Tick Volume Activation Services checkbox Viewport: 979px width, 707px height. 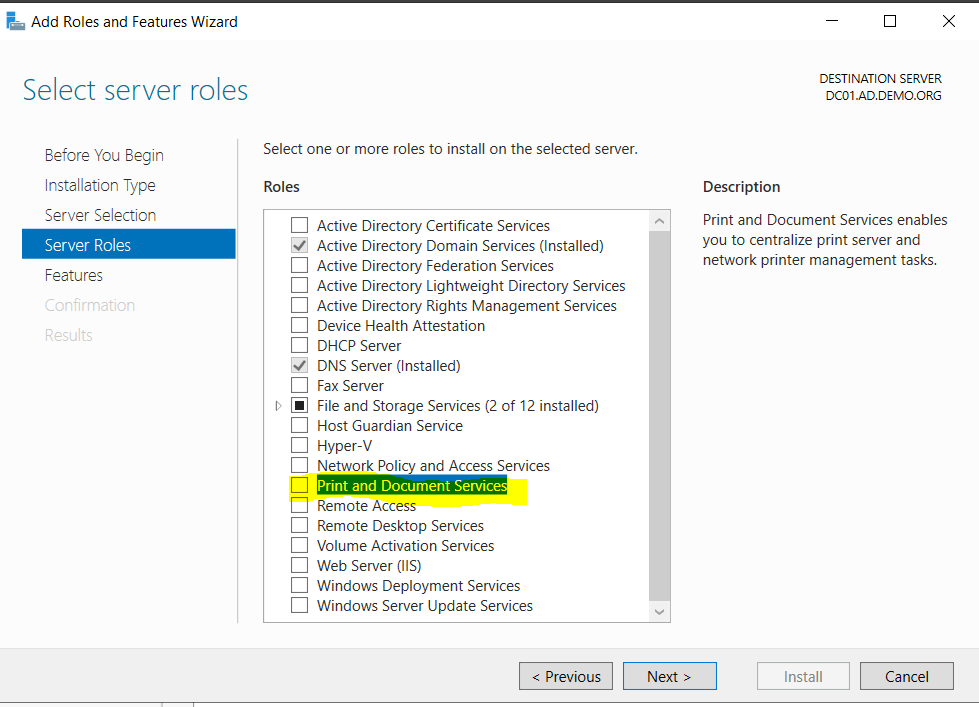tap(300, 545)
